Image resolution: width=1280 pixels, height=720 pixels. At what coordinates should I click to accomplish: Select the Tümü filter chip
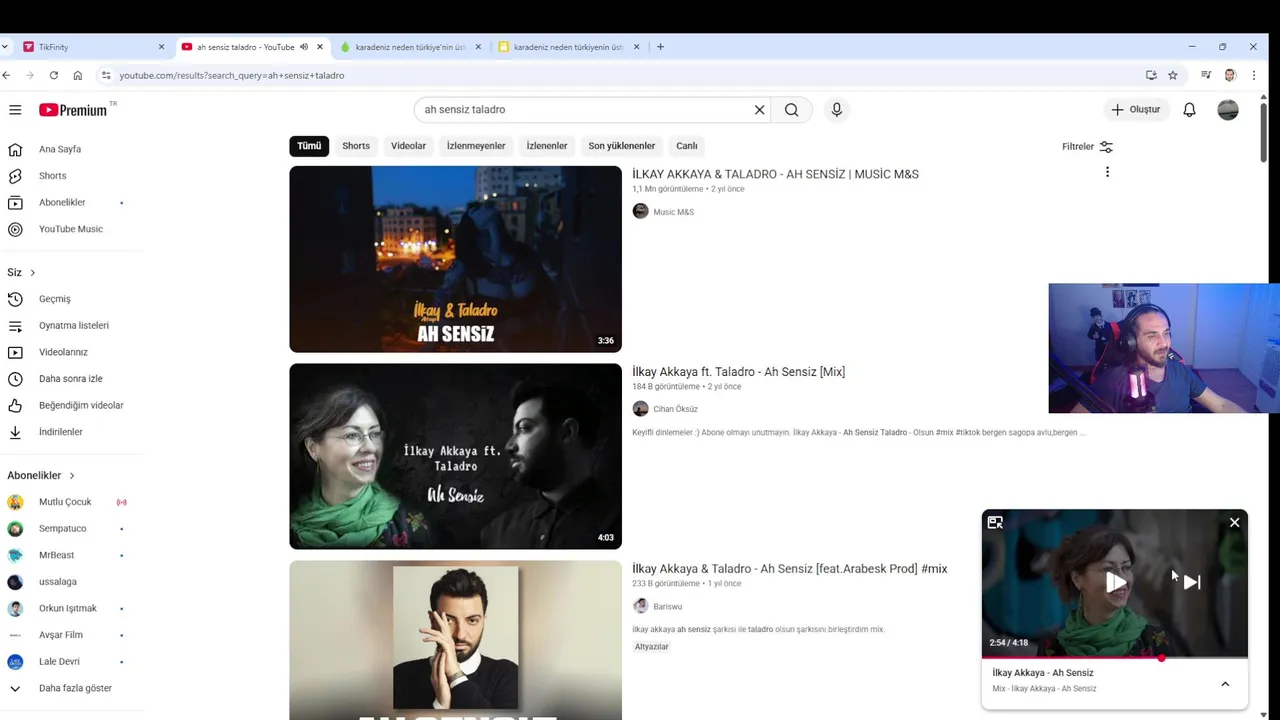coord(309,146)
